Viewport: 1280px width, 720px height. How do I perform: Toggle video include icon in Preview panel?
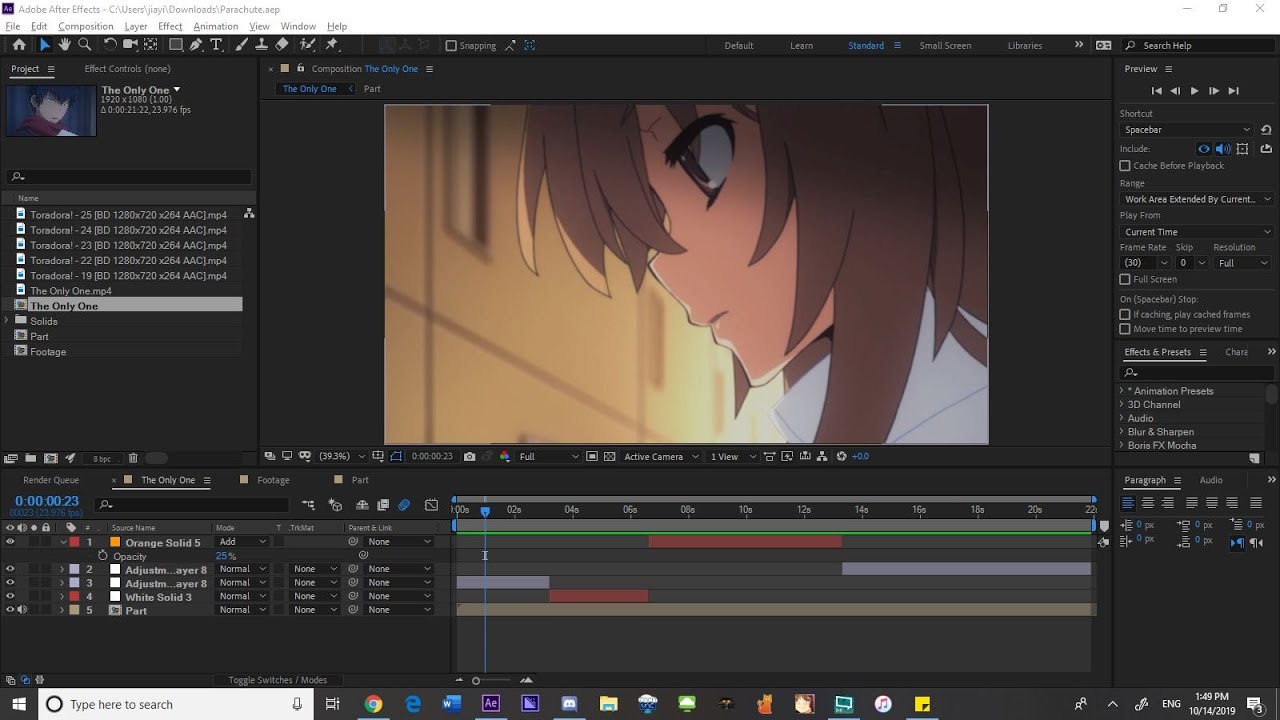pyautogui.click(x=1204, y=149)
